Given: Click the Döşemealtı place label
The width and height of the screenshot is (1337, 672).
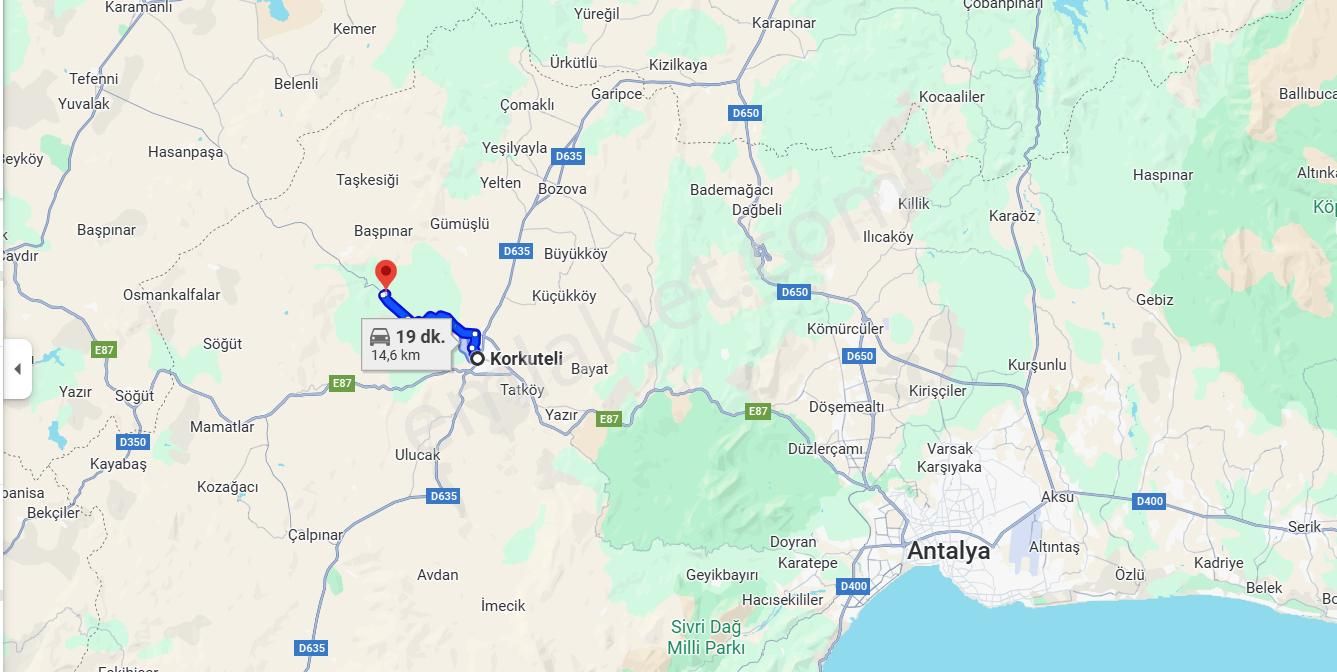Looking at the screenshot, I should point(846,407).
